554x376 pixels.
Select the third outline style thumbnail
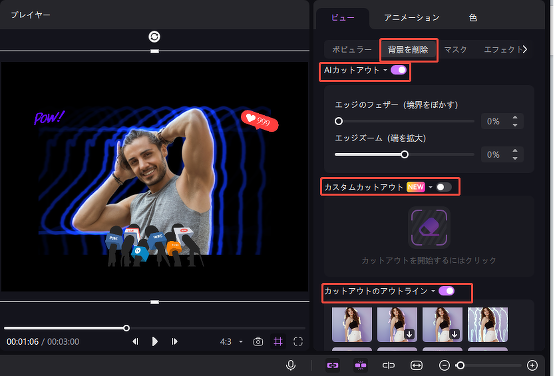pos(442,324)
